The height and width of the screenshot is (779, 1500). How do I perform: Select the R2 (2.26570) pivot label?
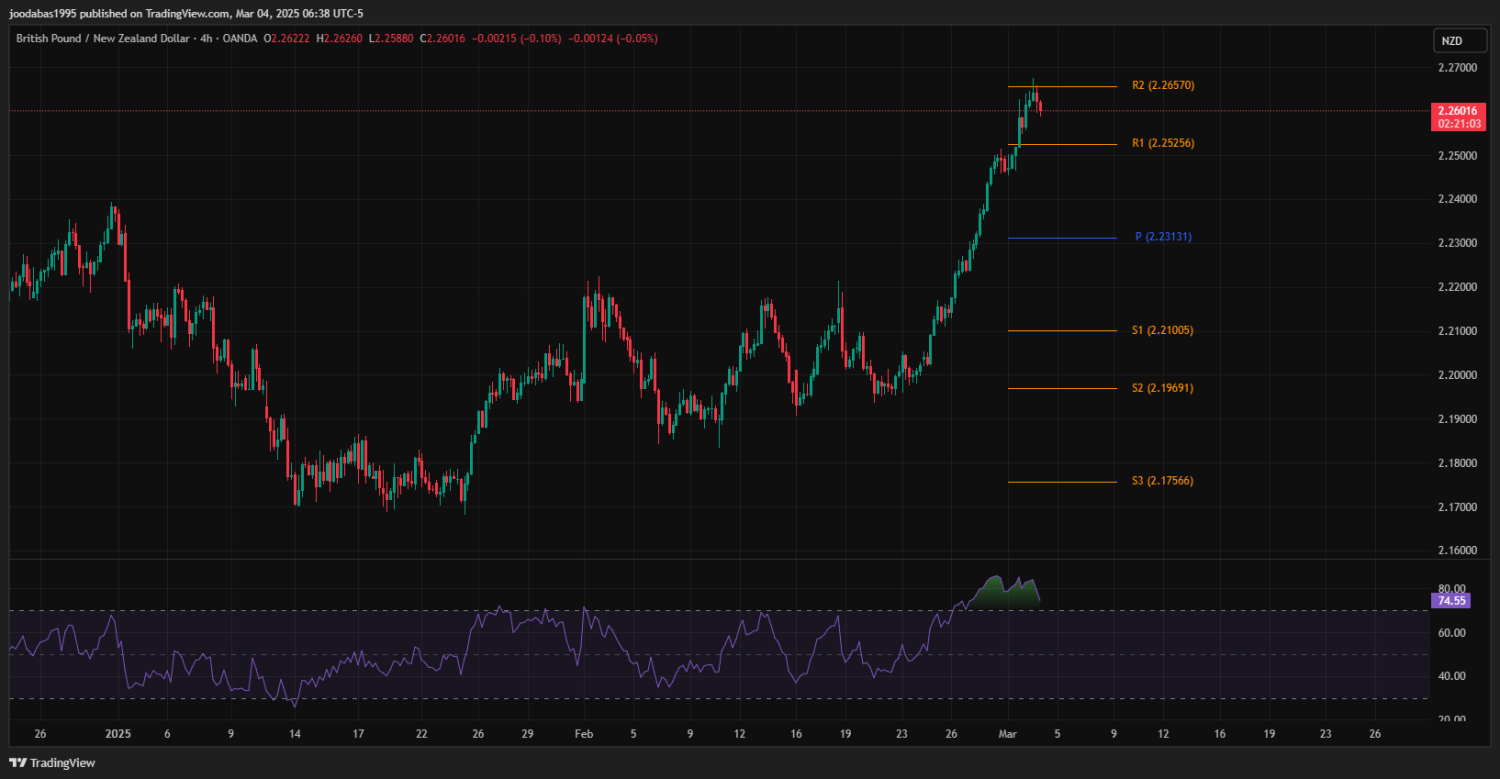pos(1162,86)
